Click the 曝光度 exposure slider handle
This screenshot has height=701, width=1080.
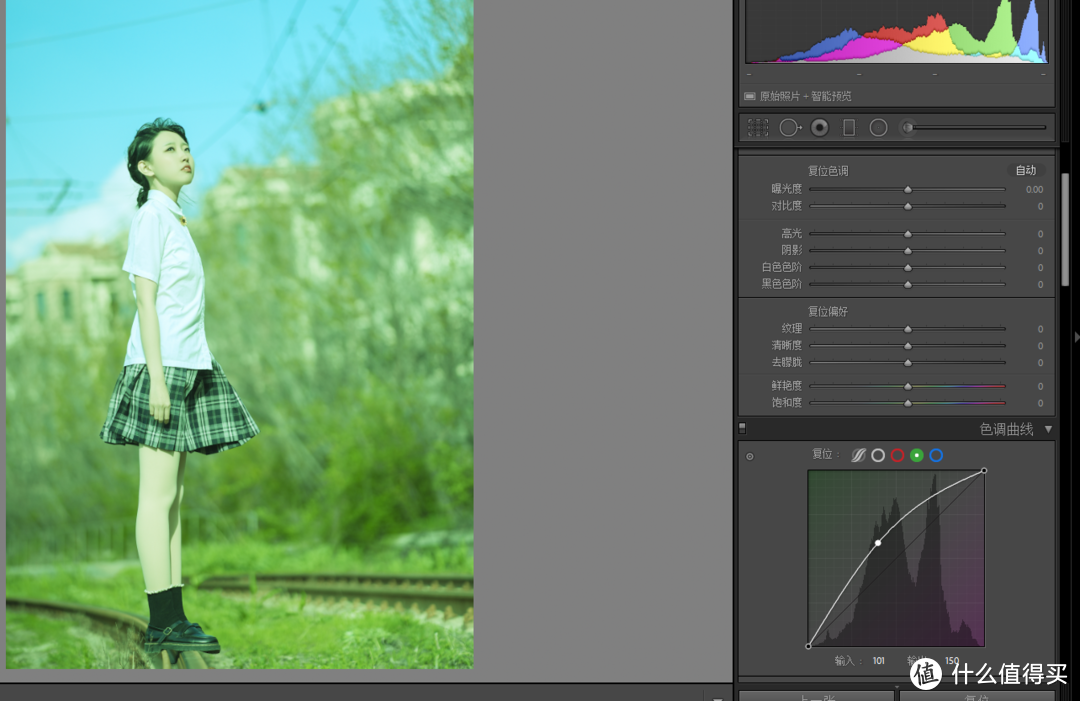coord(908,189)
